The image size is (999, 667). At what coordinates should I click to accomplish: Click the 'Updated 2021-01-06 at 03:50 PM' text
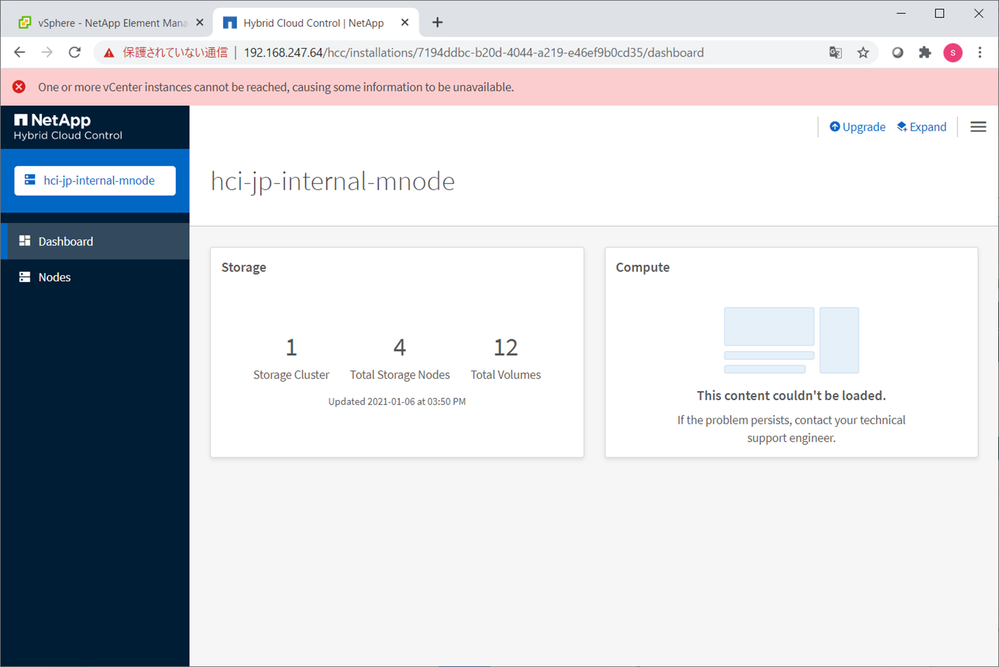397,401
